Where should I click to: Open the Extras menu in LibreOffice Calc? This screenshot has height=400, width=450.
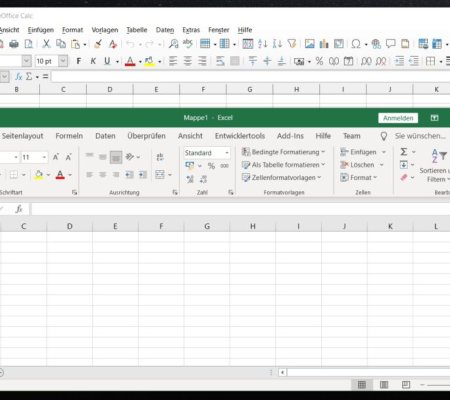(191, 30)
